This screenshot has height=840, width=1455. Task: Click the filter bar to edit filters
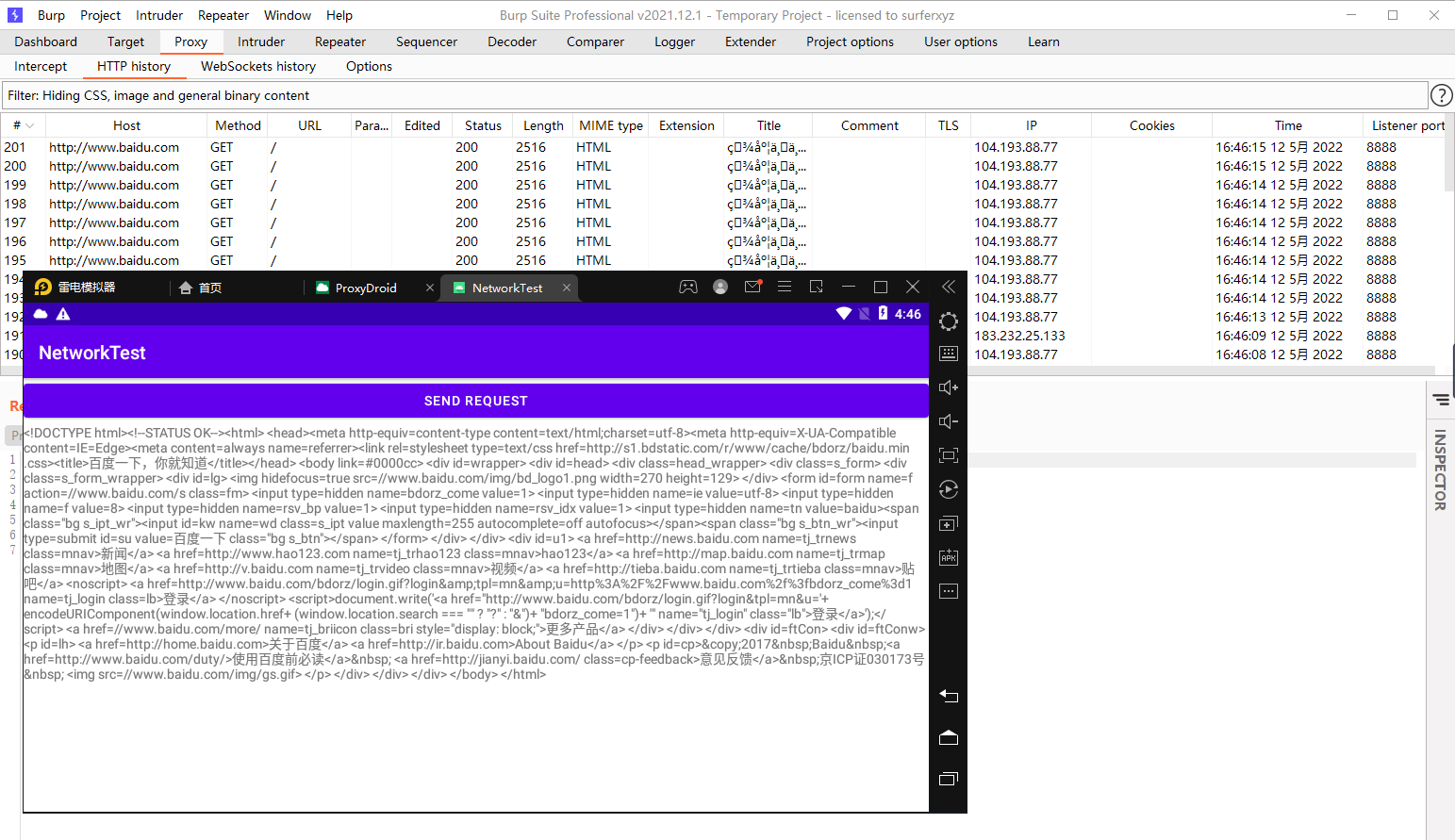tap(715, 95)
